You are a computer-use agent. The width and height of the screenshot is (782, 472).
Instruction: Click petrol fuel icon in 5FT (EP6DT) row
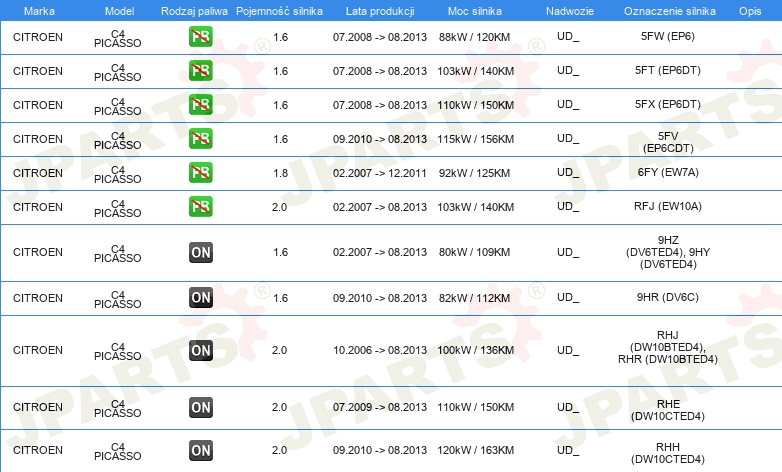[x=200, y=71]
